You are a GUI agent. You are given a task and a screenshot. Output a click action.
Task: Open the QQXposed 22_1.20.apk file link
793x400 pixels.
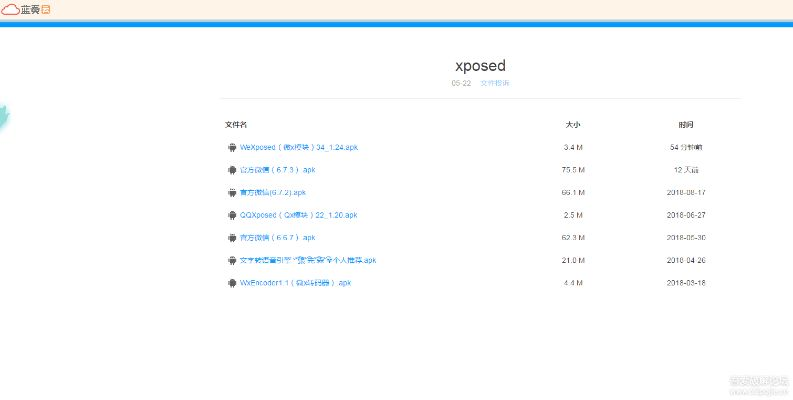pos(298,215)
